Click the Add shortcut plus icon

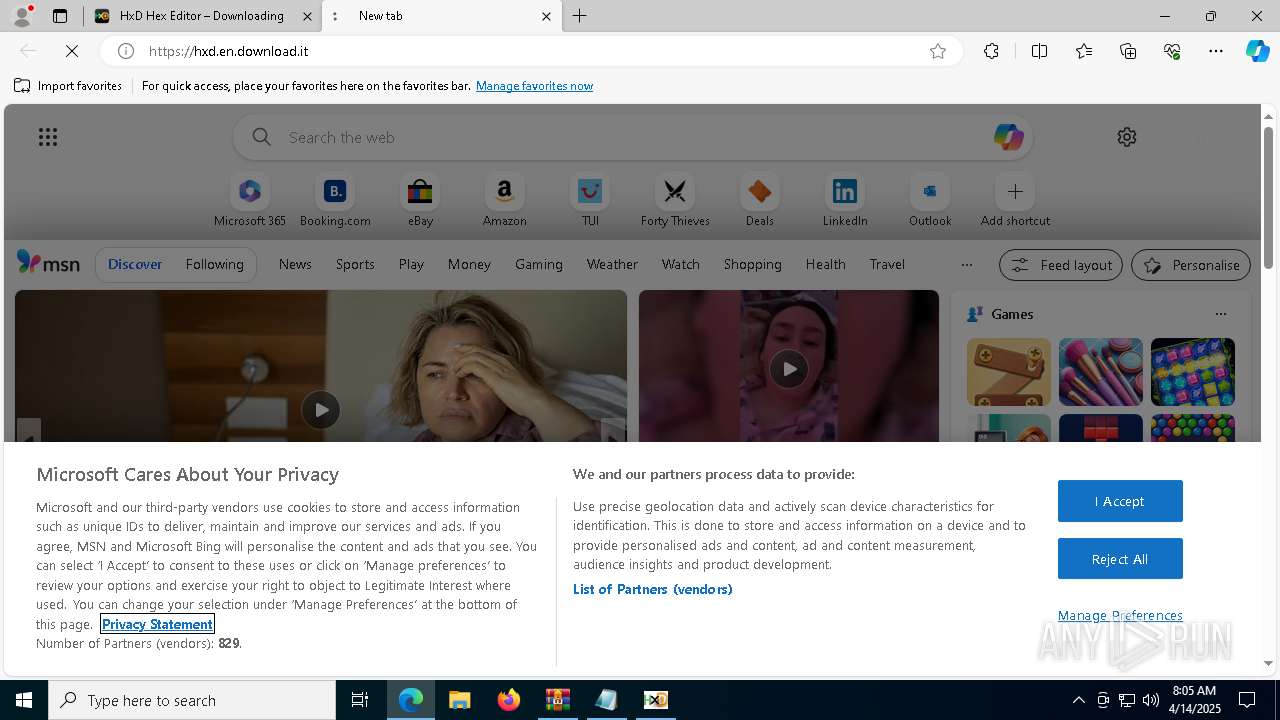1015,191
